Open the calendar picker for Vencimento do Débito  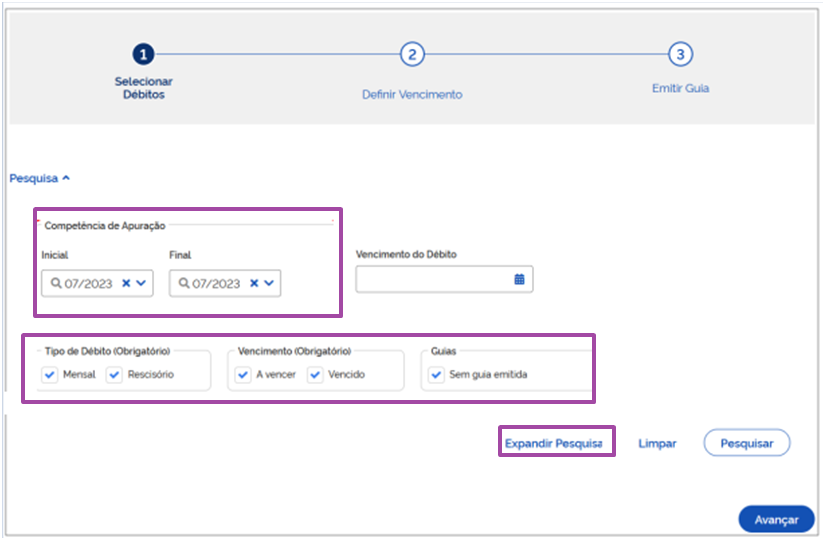[519, 279]
